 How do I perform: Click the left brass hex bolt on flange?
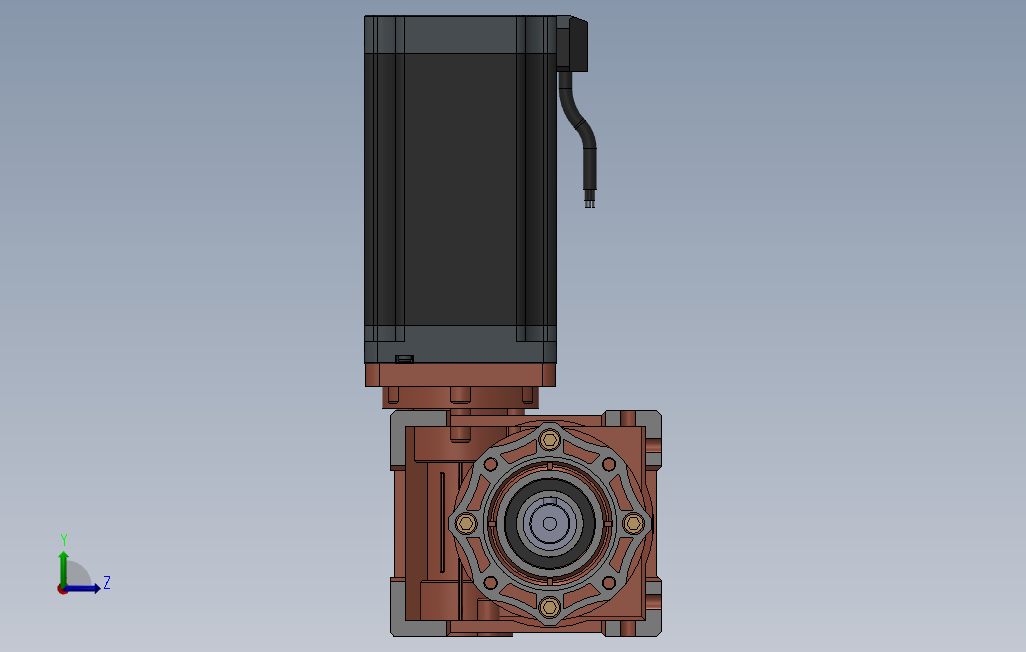(466, 523)
